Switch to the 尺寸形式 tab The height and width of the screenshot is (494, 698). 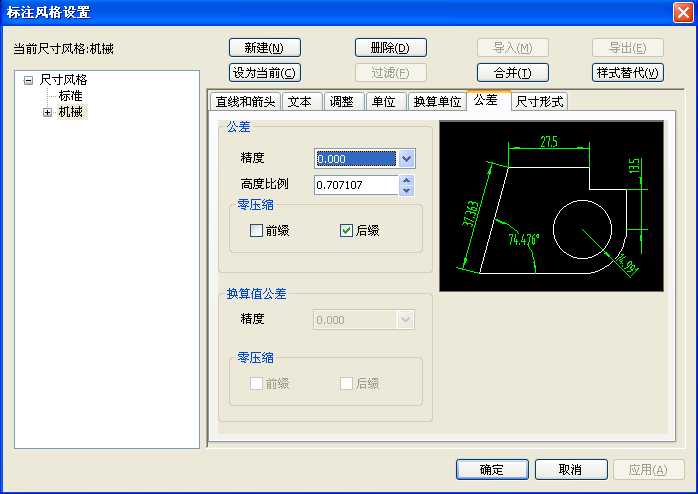coord(539,102)
